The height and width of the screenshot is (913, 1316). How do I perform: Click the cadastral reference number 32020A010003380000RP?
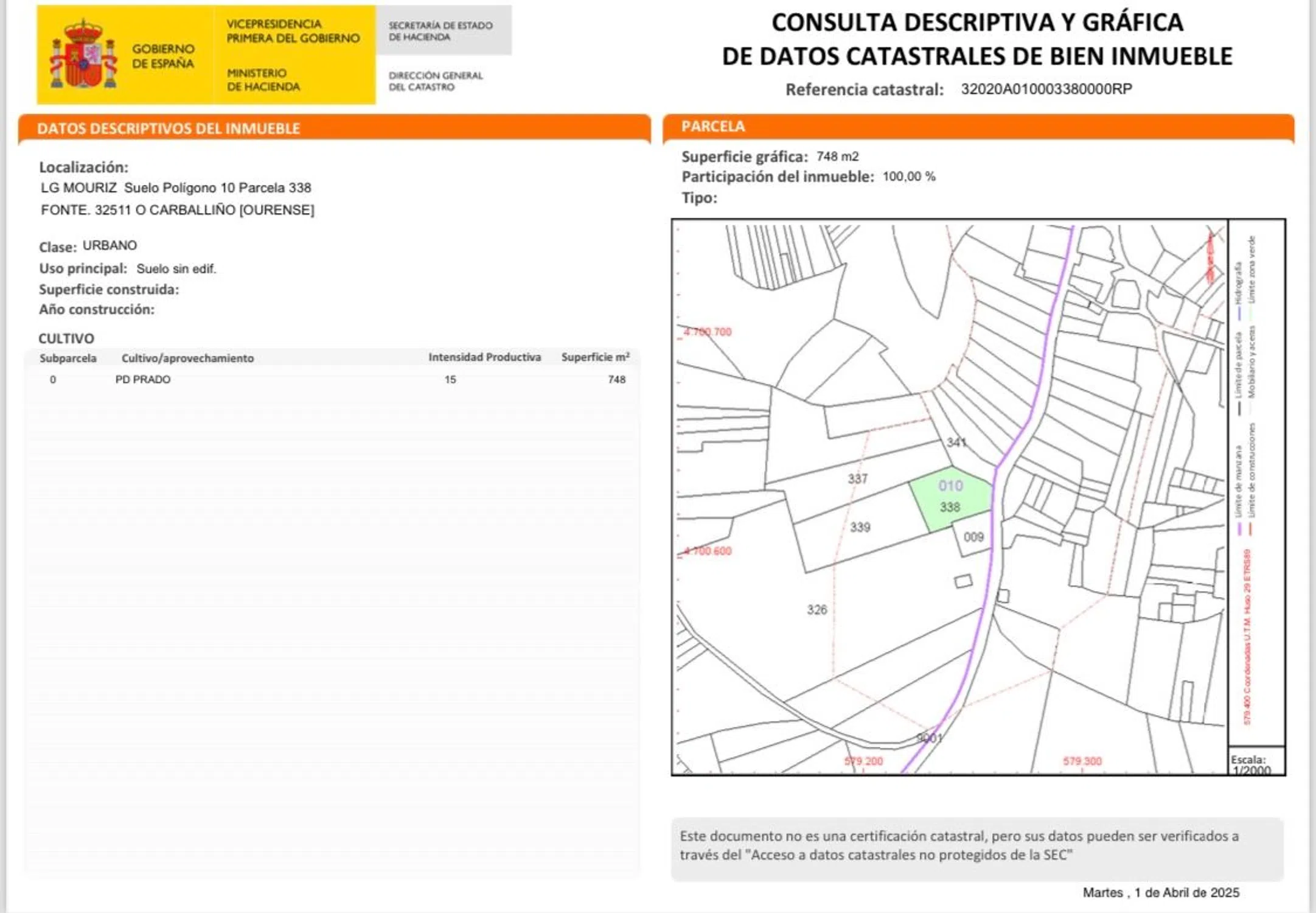[1046, 89]
